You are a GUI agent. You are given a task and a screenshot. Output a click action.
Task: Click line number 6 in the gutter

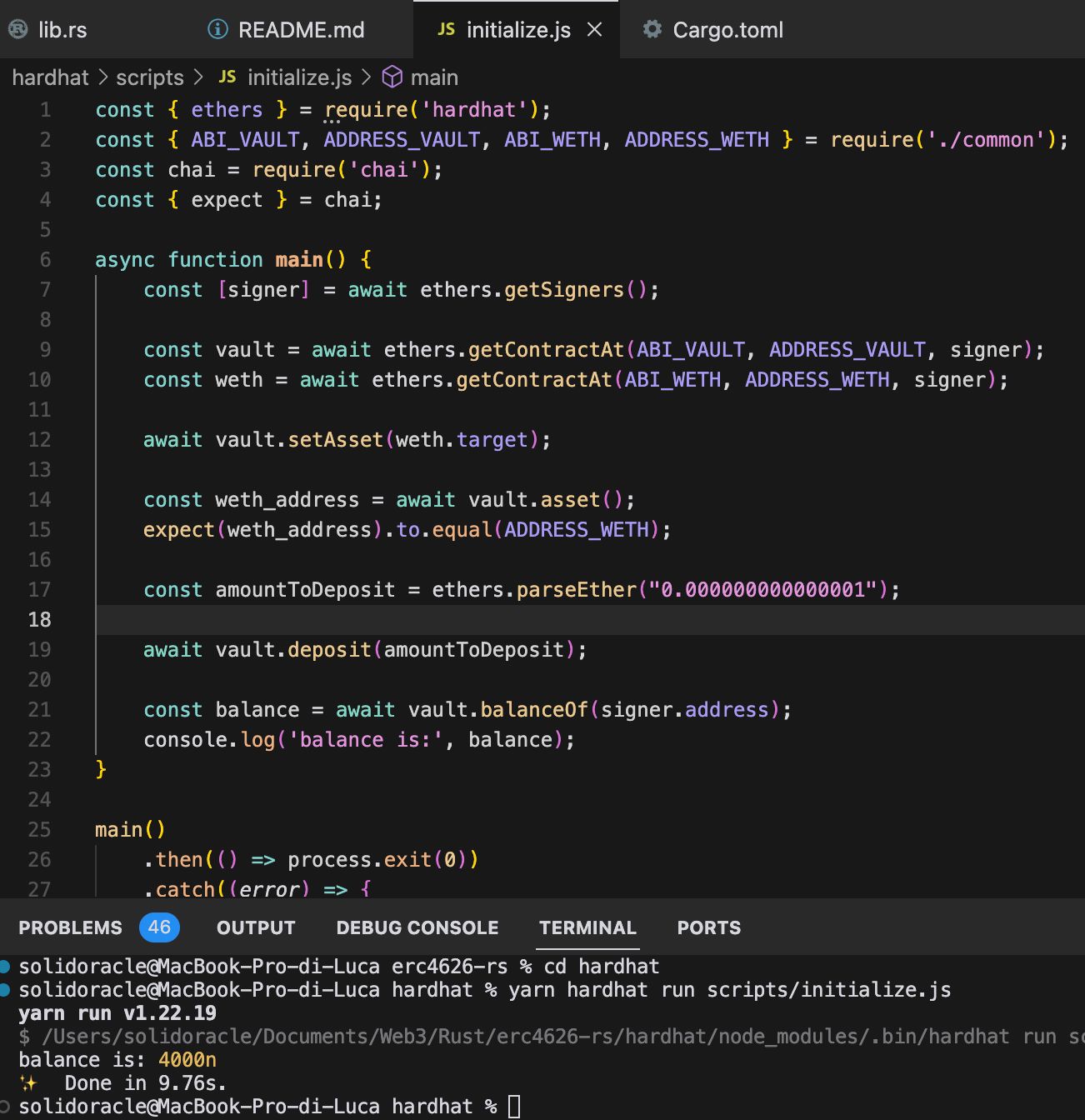click(46, 260)
